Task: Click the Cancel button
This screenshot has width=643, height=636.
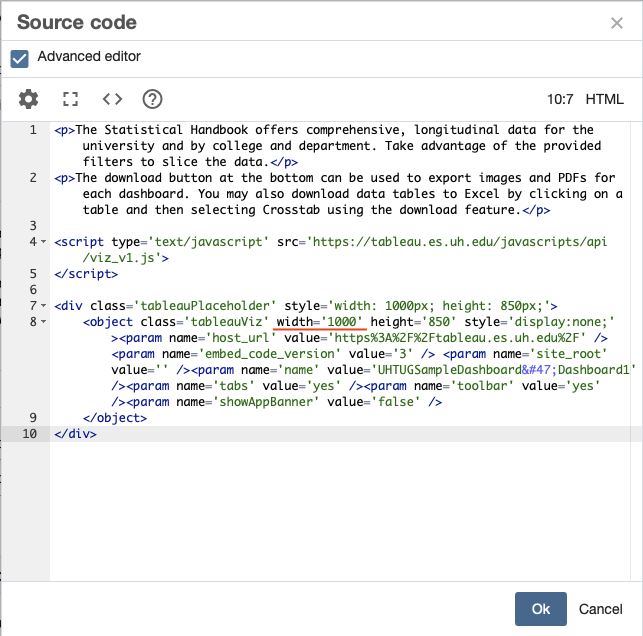Action: coord(601,609)
